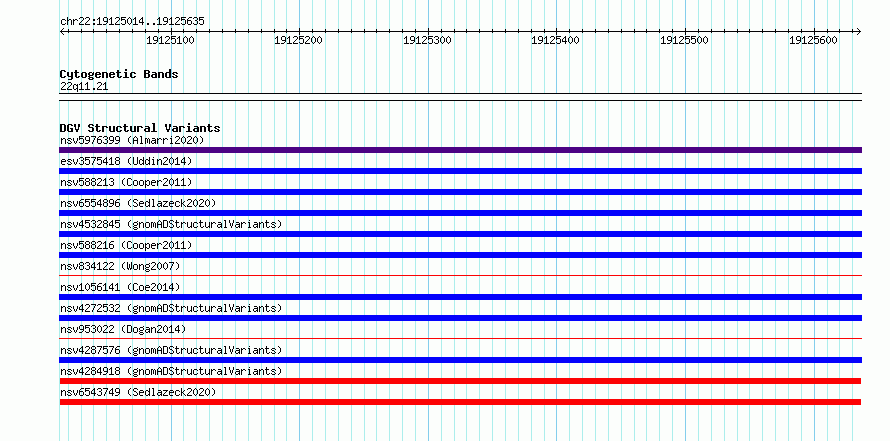Select the 22q11.21 band label
The height and width of the screenshot is (441, 890).
(84, 87)
